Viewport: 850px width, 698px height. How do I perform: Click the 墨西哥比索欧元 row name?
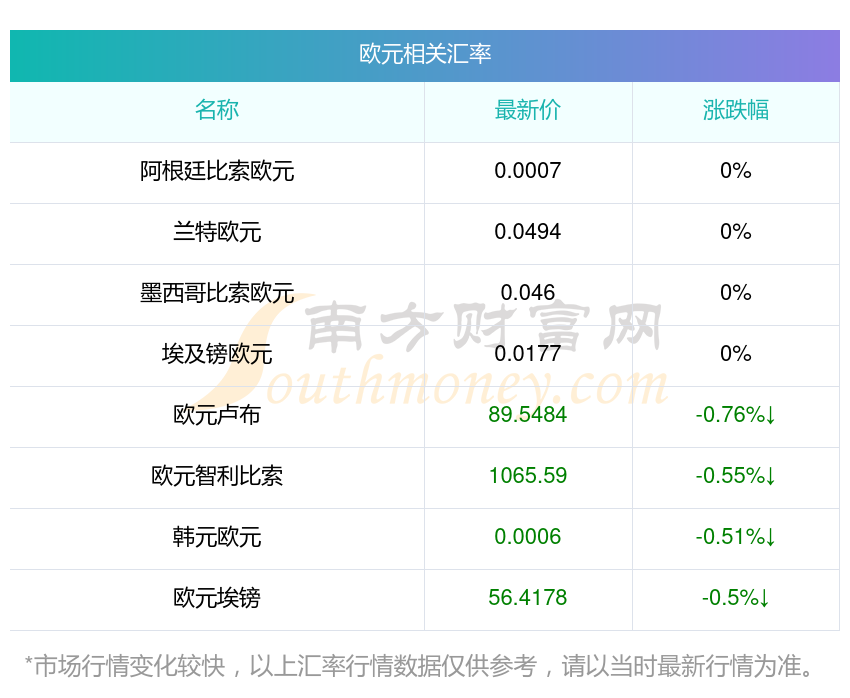[217, 293]
